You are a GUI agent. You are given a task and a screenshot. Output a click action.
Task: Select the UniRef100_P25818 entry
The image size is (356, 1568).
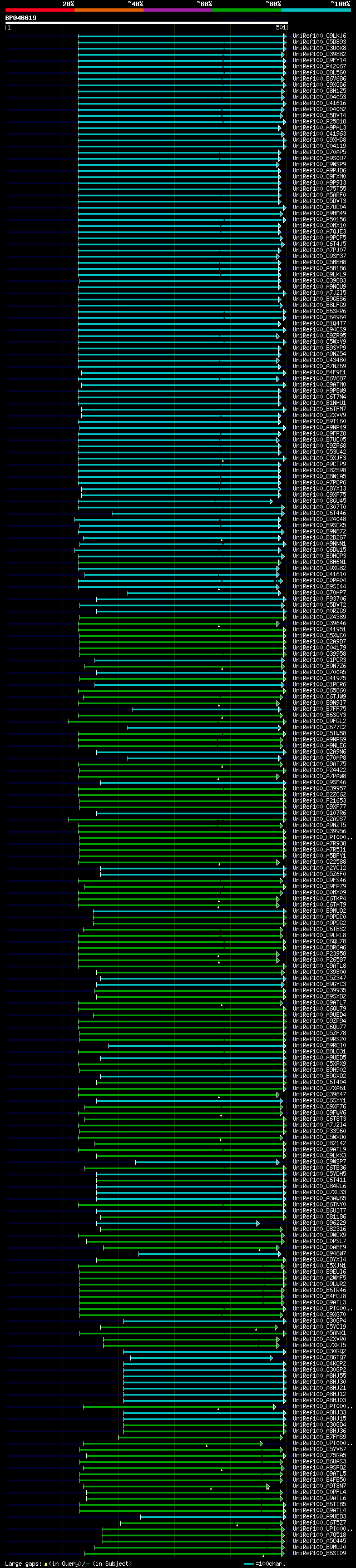pos(319,122)
